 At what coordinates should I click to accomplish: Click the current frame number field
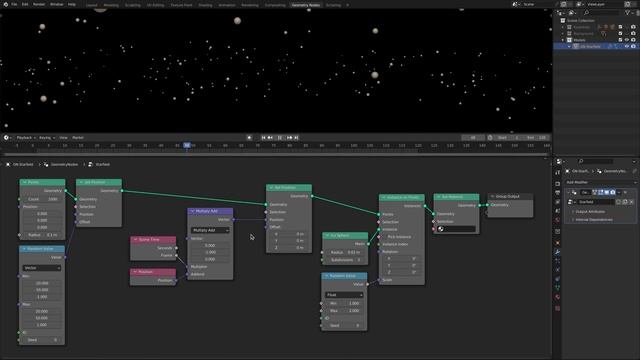[473, 138]
